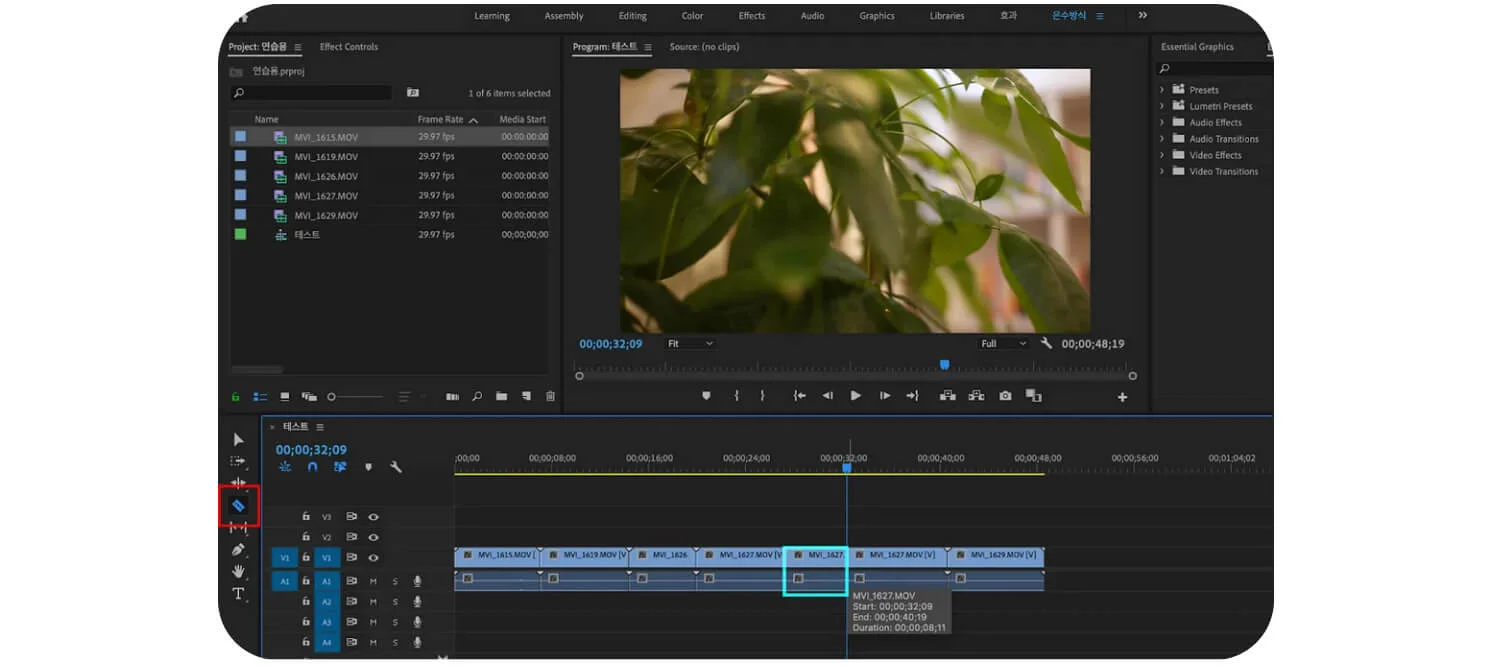1492x666 pixels.
Task: Expand the Presets folder
Action: click(x=1162, y=90)
